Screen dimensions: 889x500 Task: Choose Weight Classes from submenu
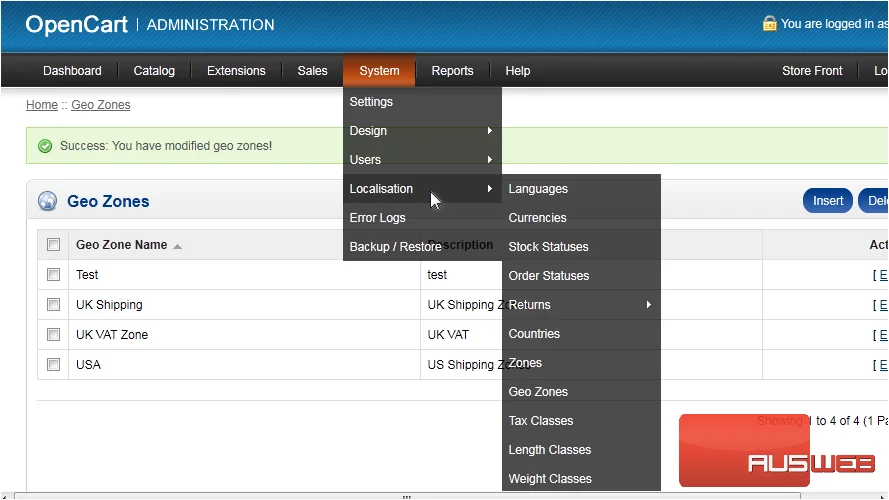tap(582, 478)
